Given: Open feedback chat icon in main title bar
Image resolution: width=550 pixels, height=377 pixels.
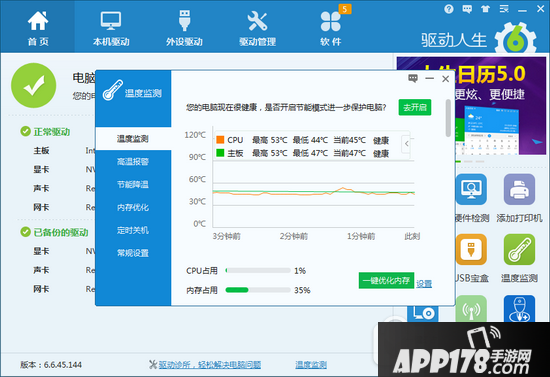Looking at the screenshot, I should pos(467,9).
